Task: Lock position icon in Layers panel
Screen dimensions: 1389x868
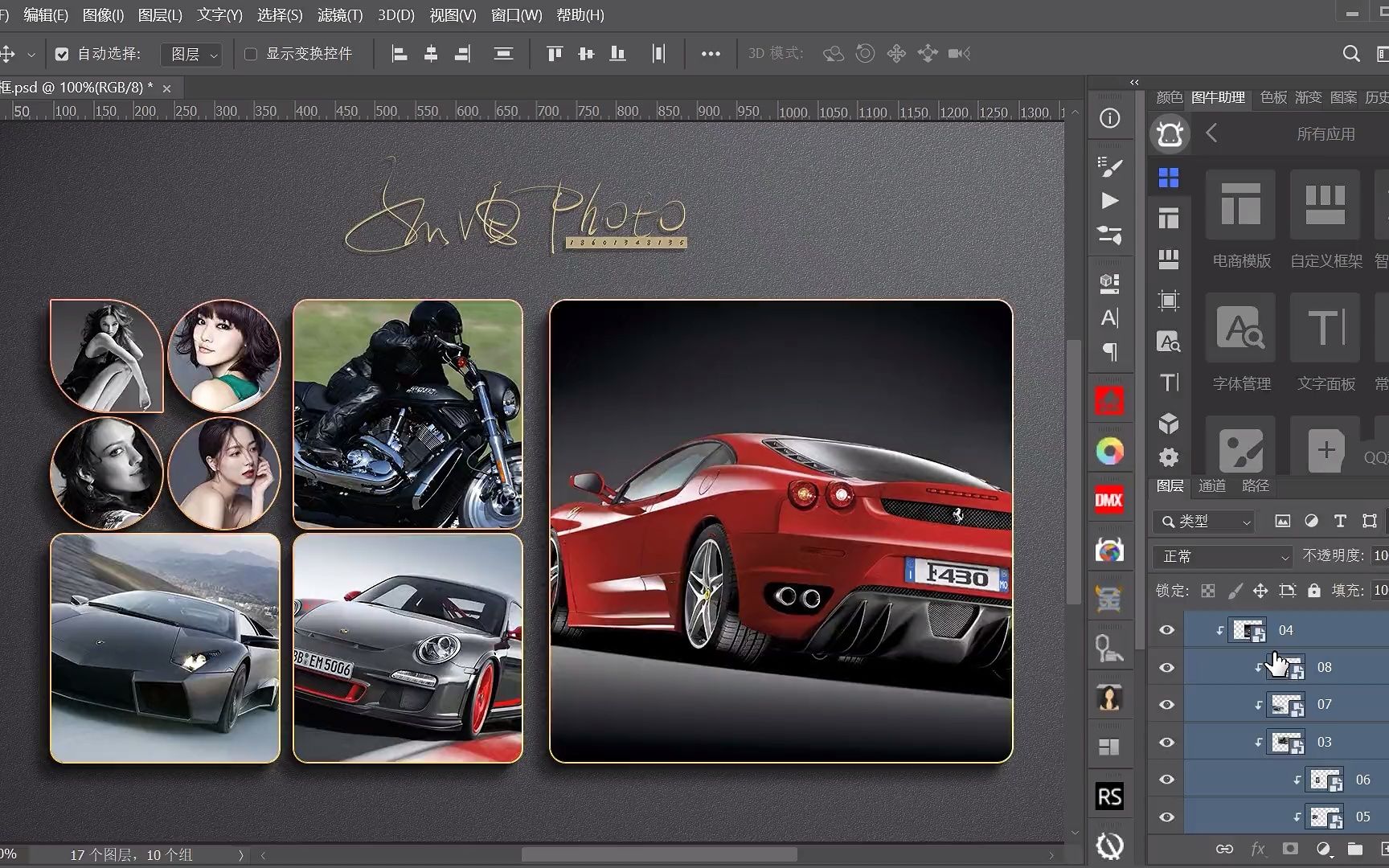Action: pos(1260,591)
